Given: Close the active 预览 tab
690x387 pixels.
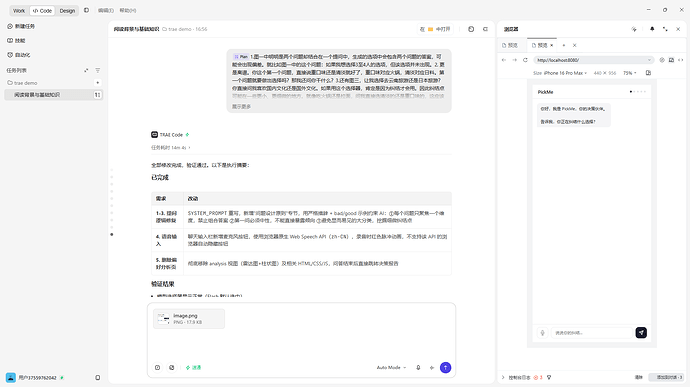Looking at the screenshot, I should pos(551,45).
